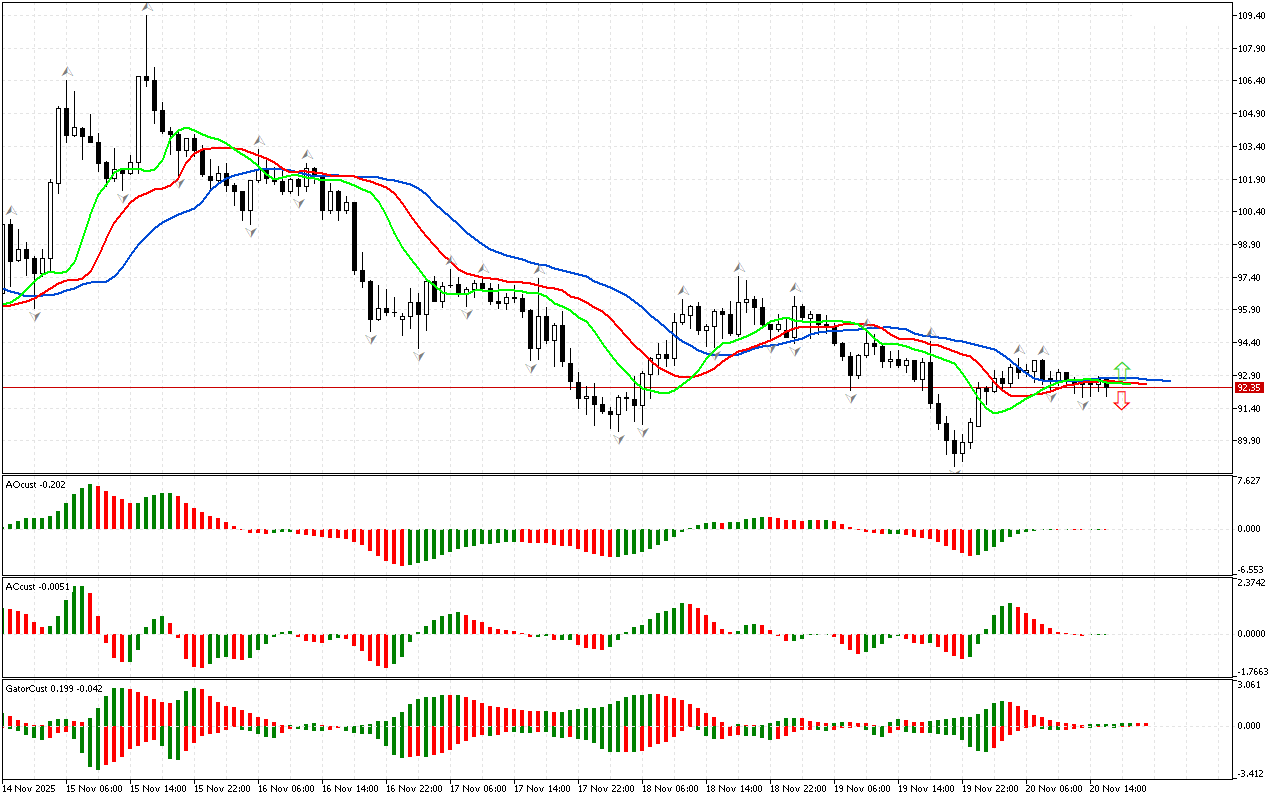Click the up fractal at the chart's far left

[x=12, y=211]
